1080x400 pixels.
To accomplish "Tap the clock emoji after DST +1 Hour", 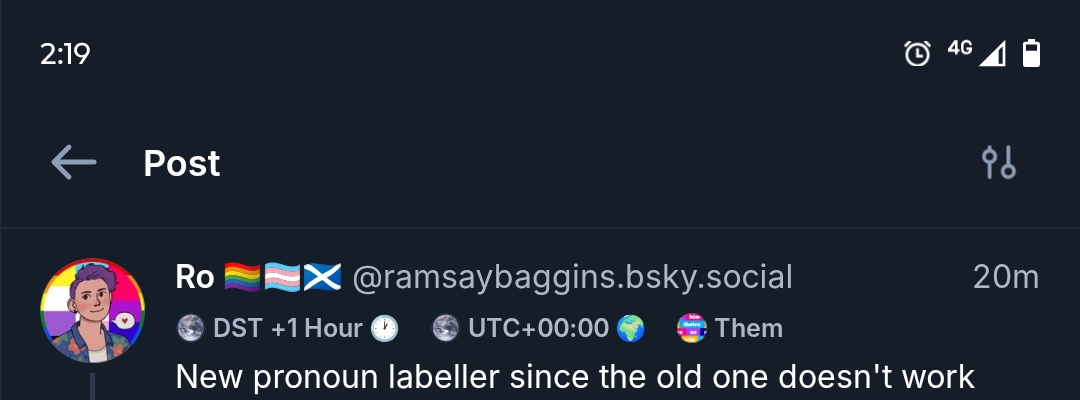I will 385,328.
